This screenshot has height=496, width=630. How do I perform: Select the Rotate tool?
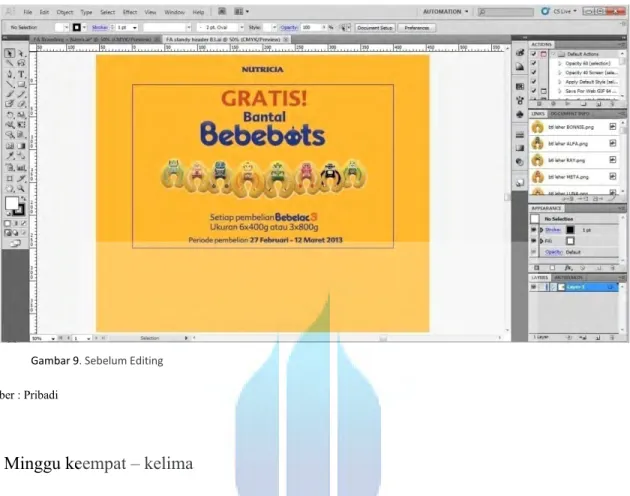pyautogui.click(x=10, y=115)
